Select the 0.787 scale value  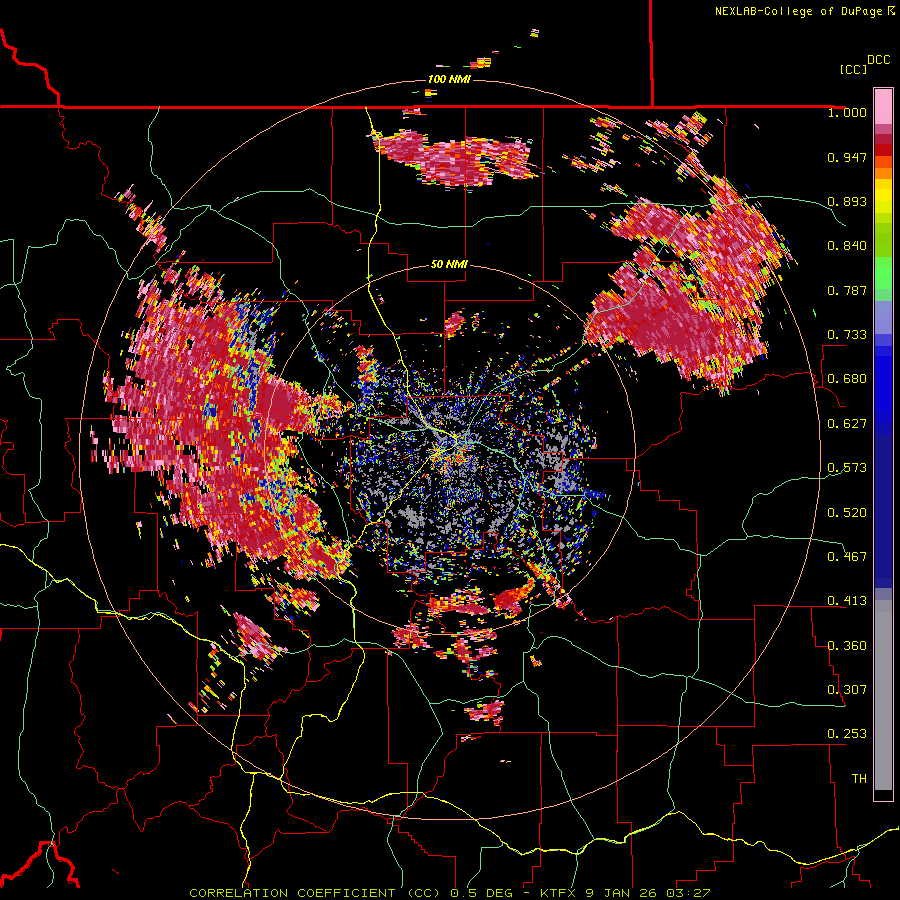[847, 290]
